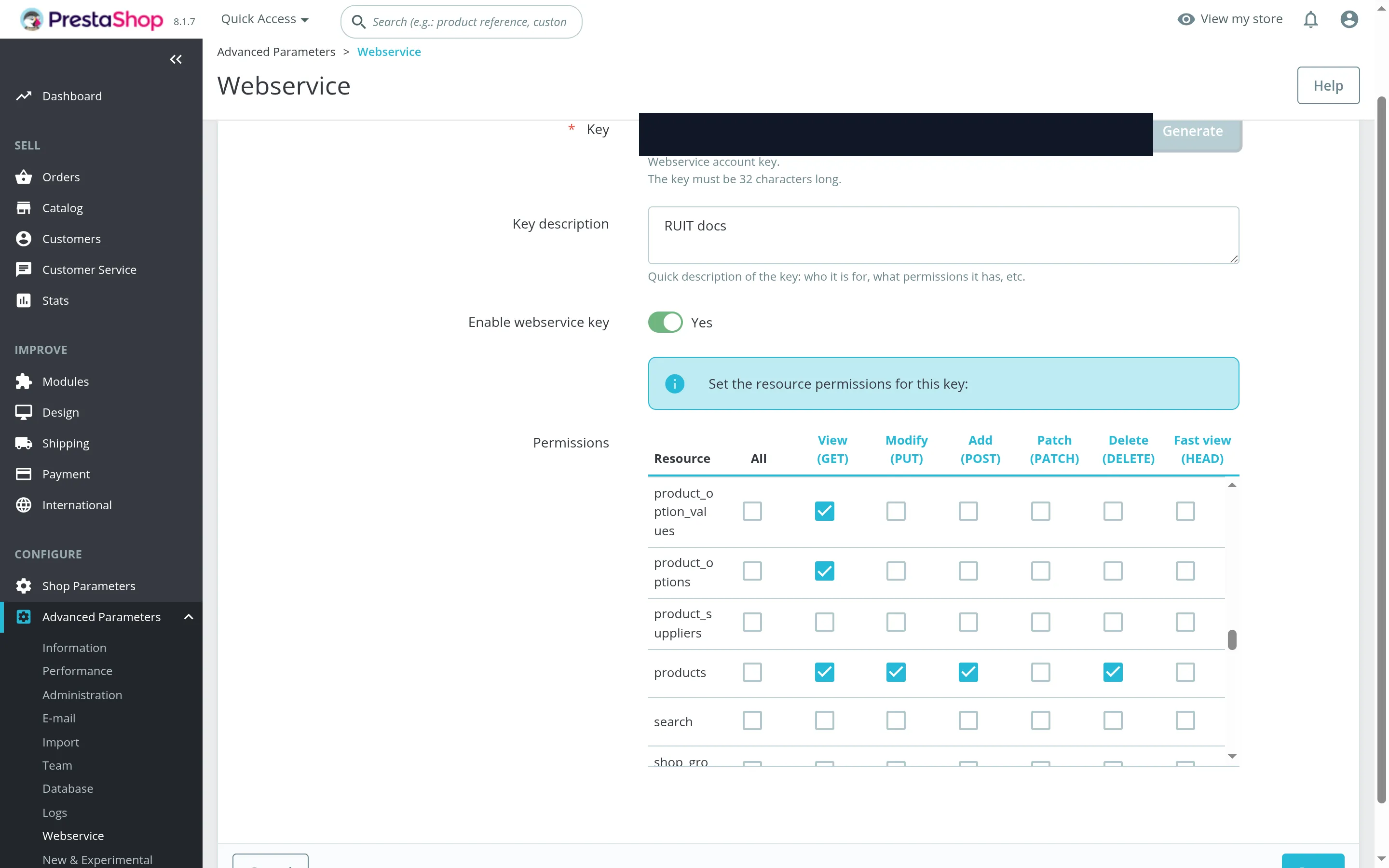This screenshot has height=868, width=1389.
Task: Click the PrestaShop logo
Action: click(x=92, y=20)
